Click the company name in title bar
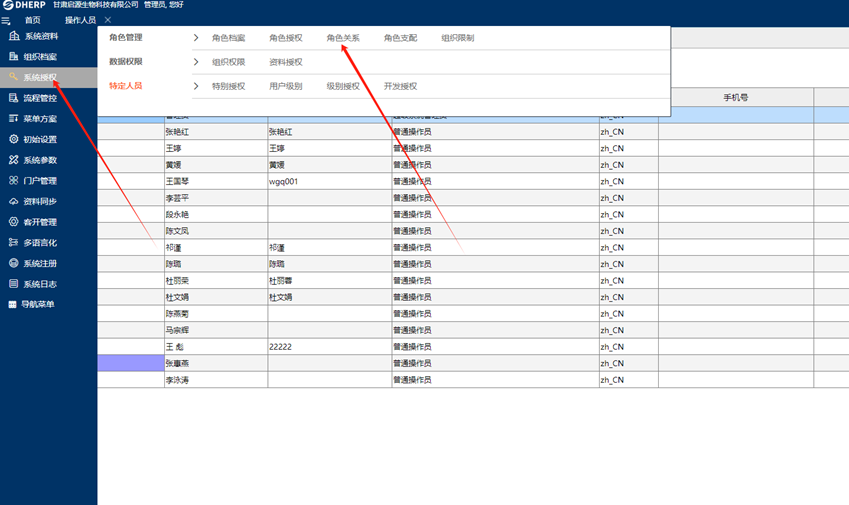 tap(96, 5)
